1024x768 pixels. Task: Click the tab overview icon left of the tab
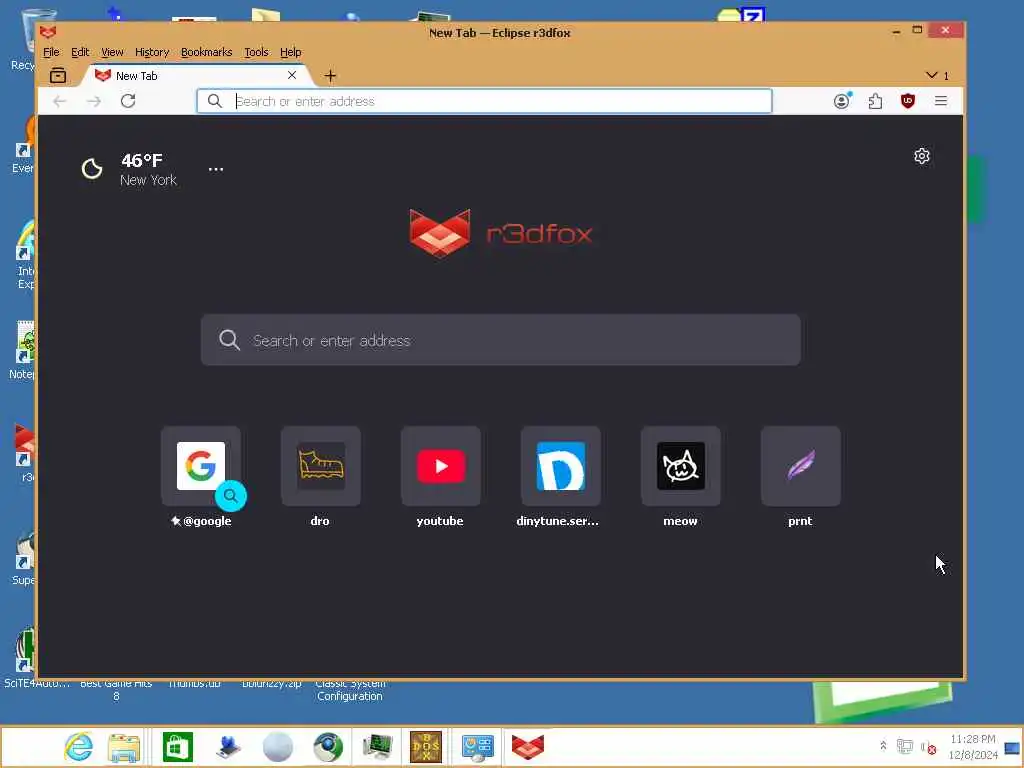click(58, 76)
